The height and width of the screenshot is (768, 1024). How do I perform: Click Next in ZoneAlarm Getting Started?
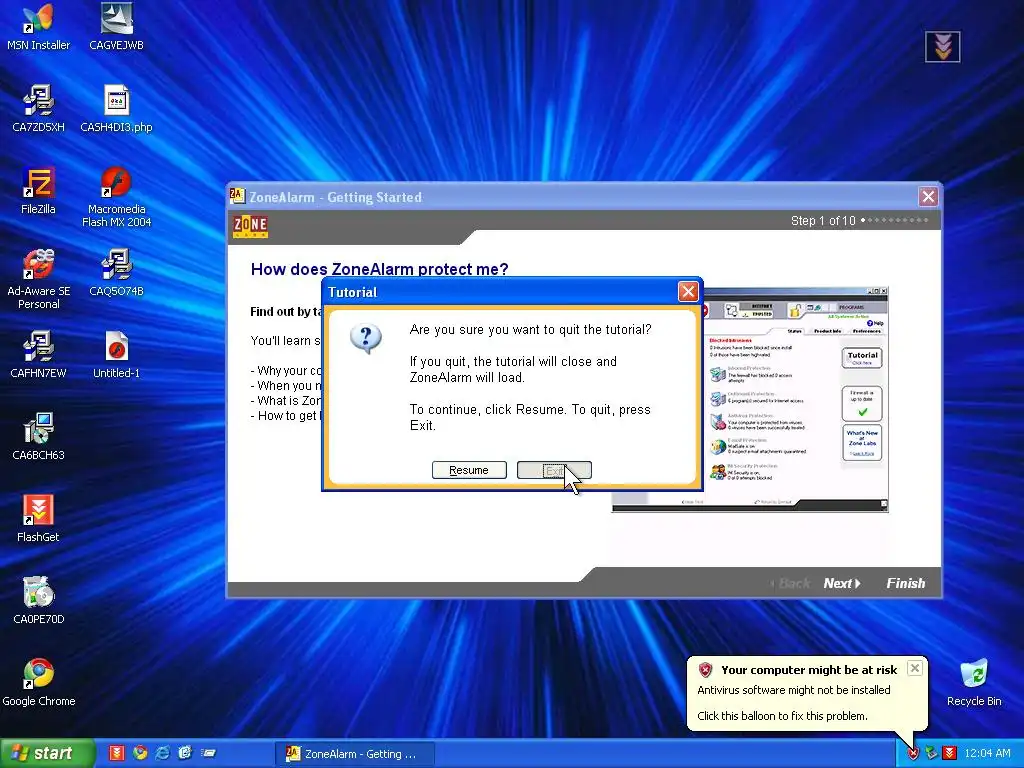842,583
